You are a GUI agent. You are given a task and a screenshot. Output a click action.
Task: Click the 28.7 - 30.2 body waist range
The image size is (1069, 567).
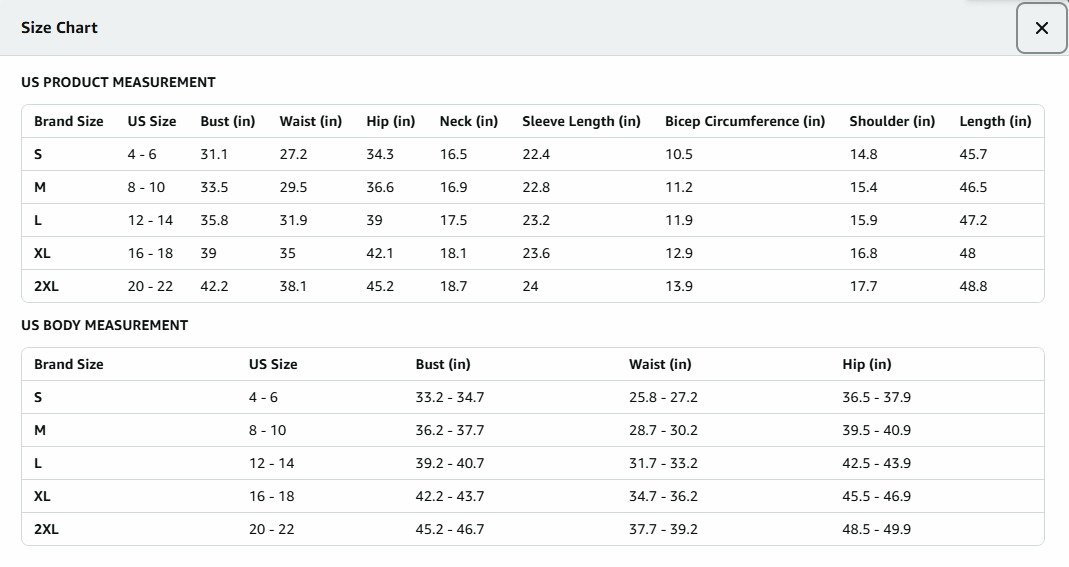663,430
